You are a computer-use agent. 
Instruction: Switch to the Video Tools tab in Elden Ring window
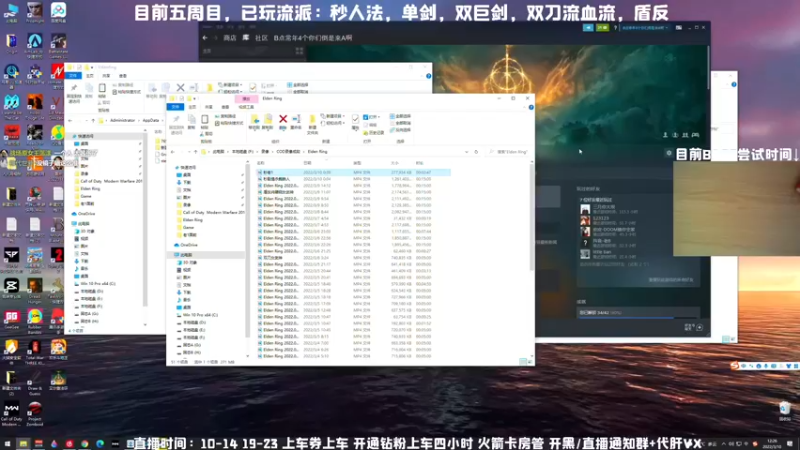pyautogui.click(x=246, y=107)
